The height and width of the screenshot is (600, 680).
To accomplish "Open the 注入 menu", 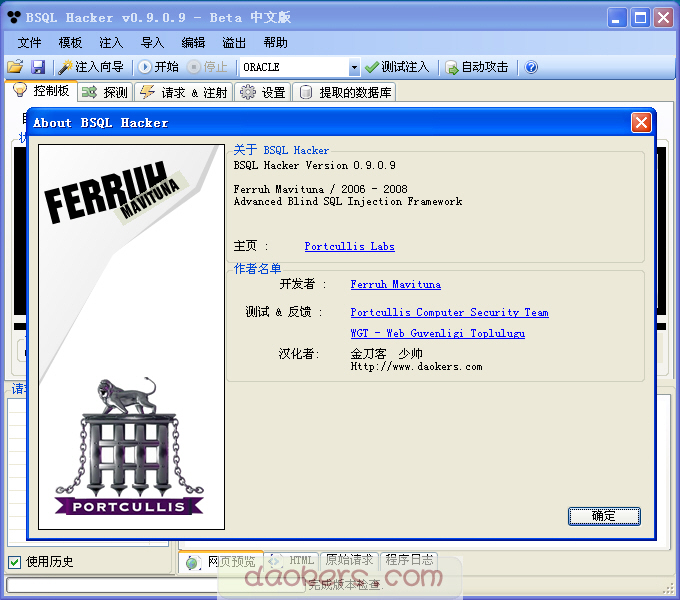I will pyautogui.click(x=111, y=42).
